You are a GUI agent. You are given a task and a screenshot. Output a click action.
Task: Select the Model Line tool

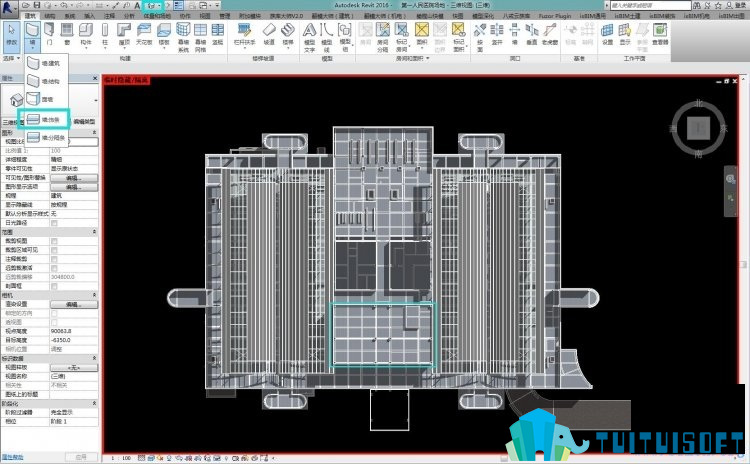pyautogui.click(x=327, y=37)
